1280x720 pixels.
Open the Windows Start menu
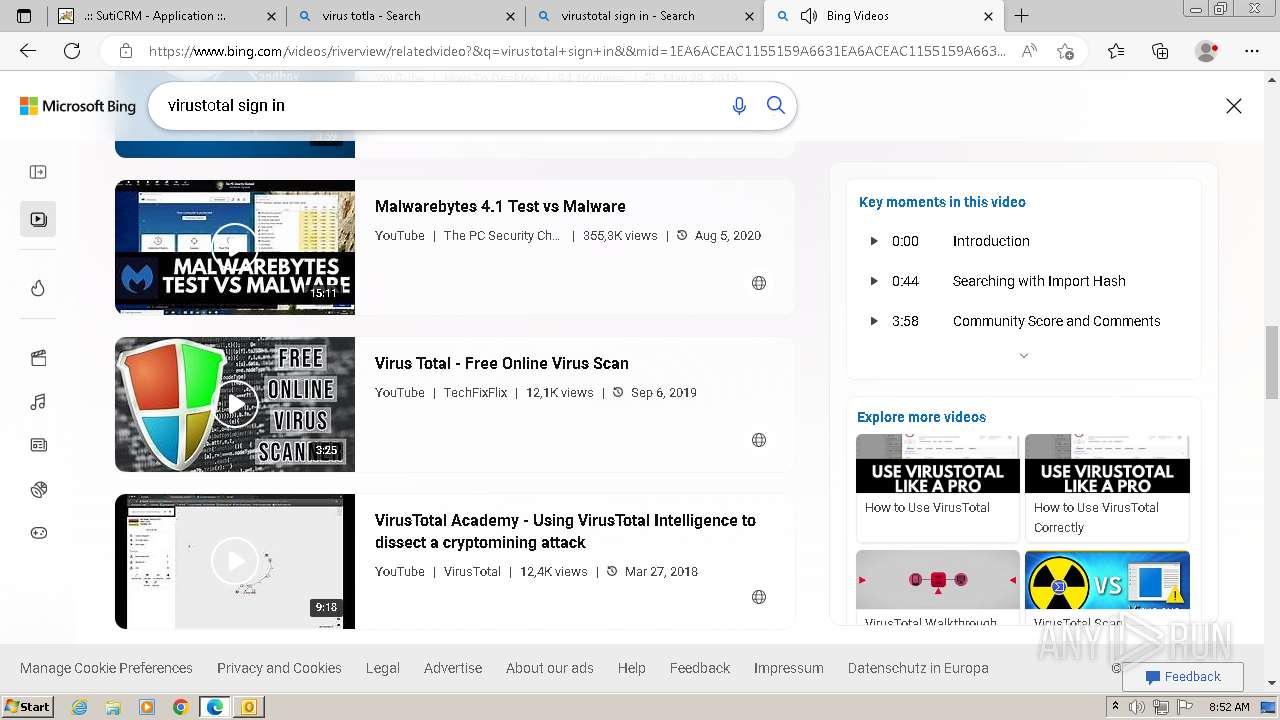[28, 706]
